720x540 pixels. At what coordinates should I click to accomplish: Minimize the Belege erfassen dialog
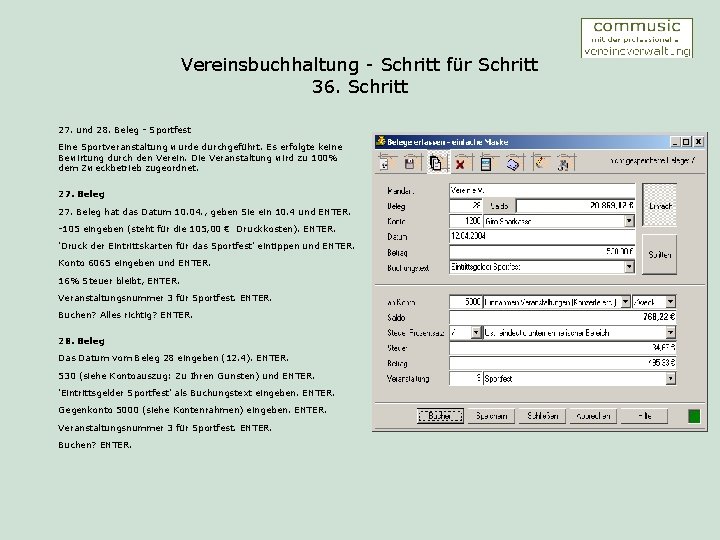(x=675, y=142)
